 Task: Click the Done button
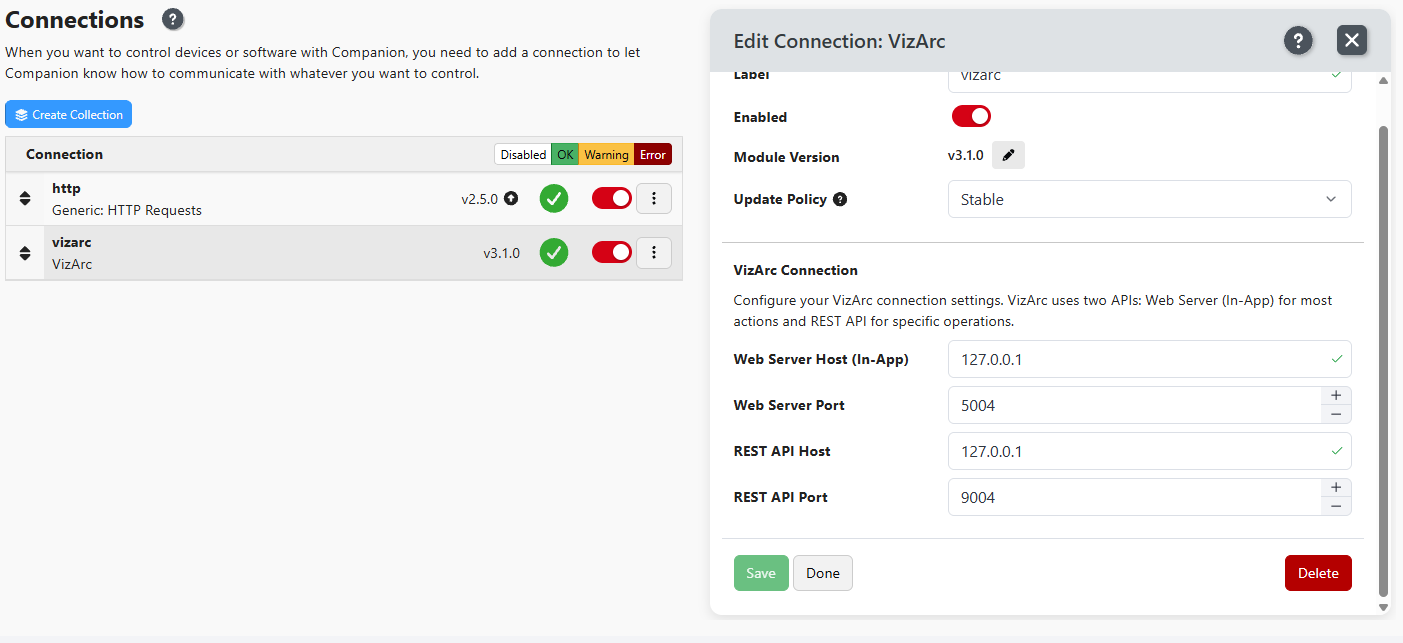click(x=823, y=573)
